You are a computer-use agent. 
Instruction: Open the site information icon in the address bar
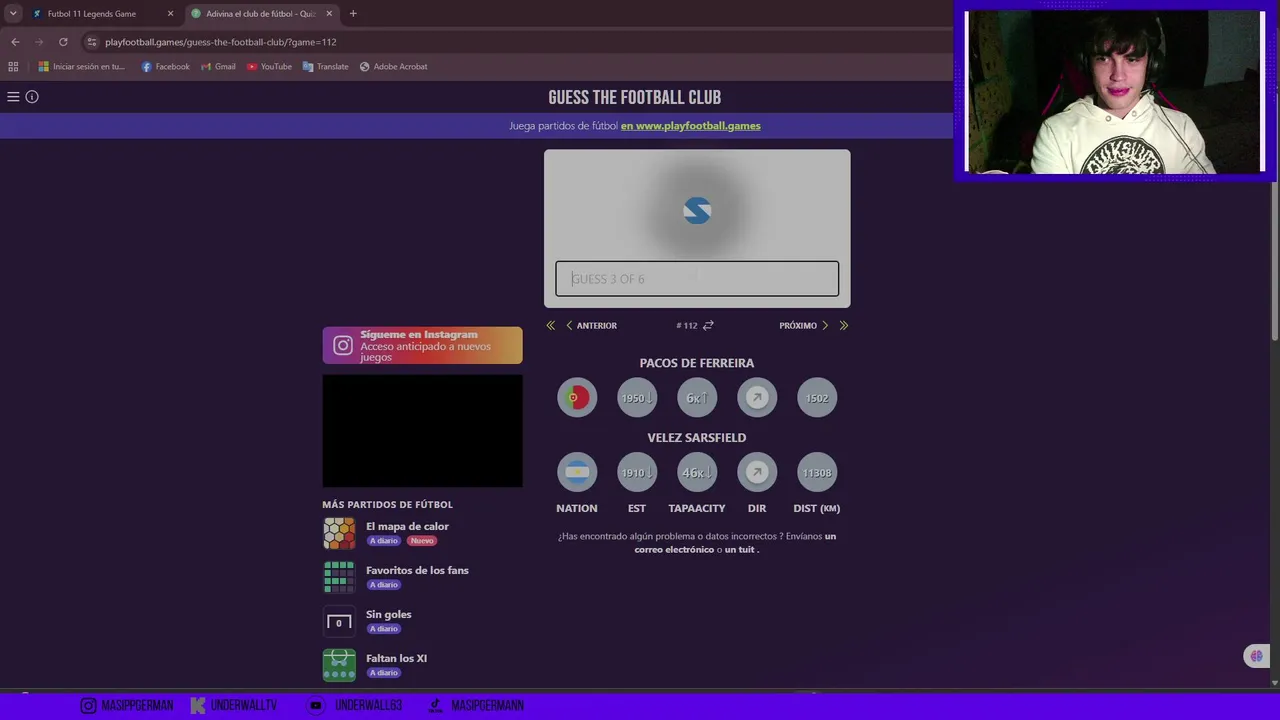[x=92, y=42]
